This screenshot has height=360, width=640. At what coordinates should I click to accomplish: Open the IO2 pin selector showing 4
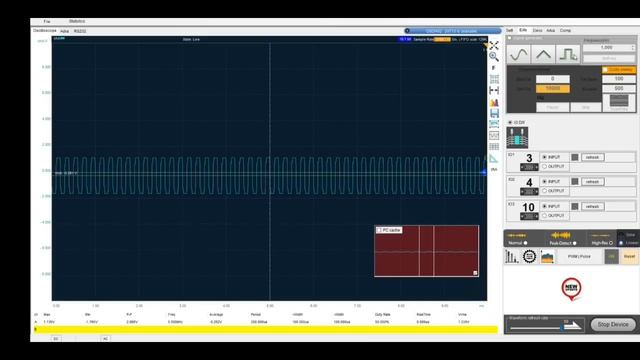(x=529, y=192)
